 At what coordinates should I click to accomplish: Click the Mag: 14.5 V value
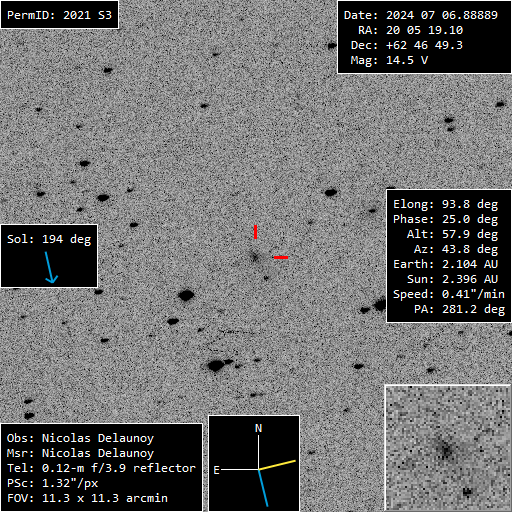[x=389, y=60]
